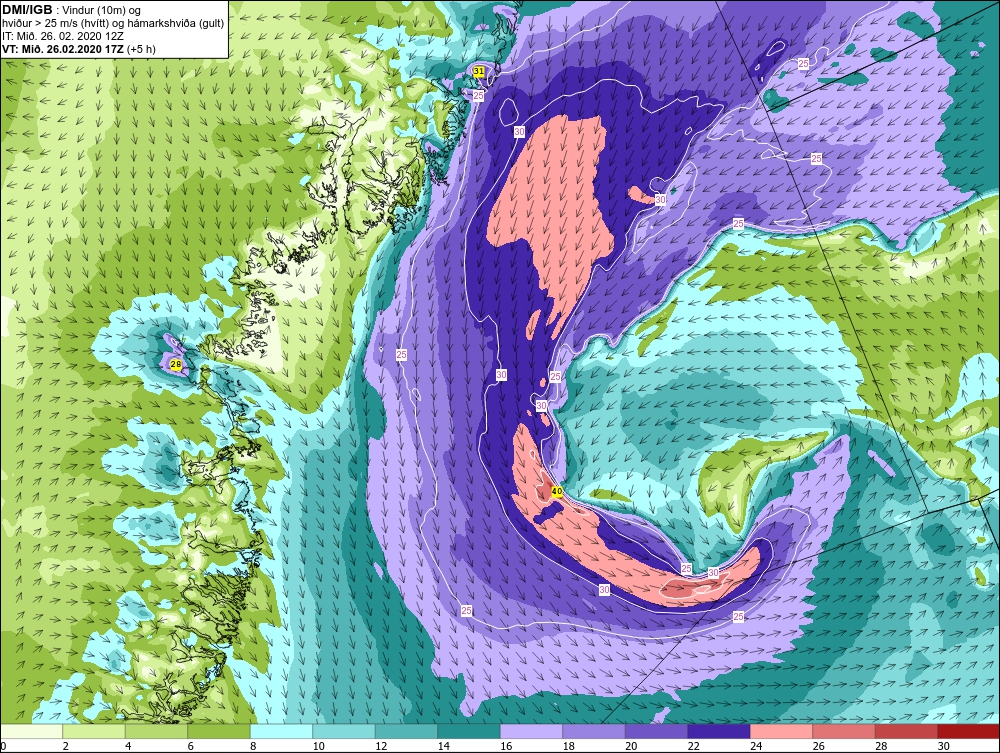
Task: Select the 2–4 m/s legend swatch
Action: point(94,731)
